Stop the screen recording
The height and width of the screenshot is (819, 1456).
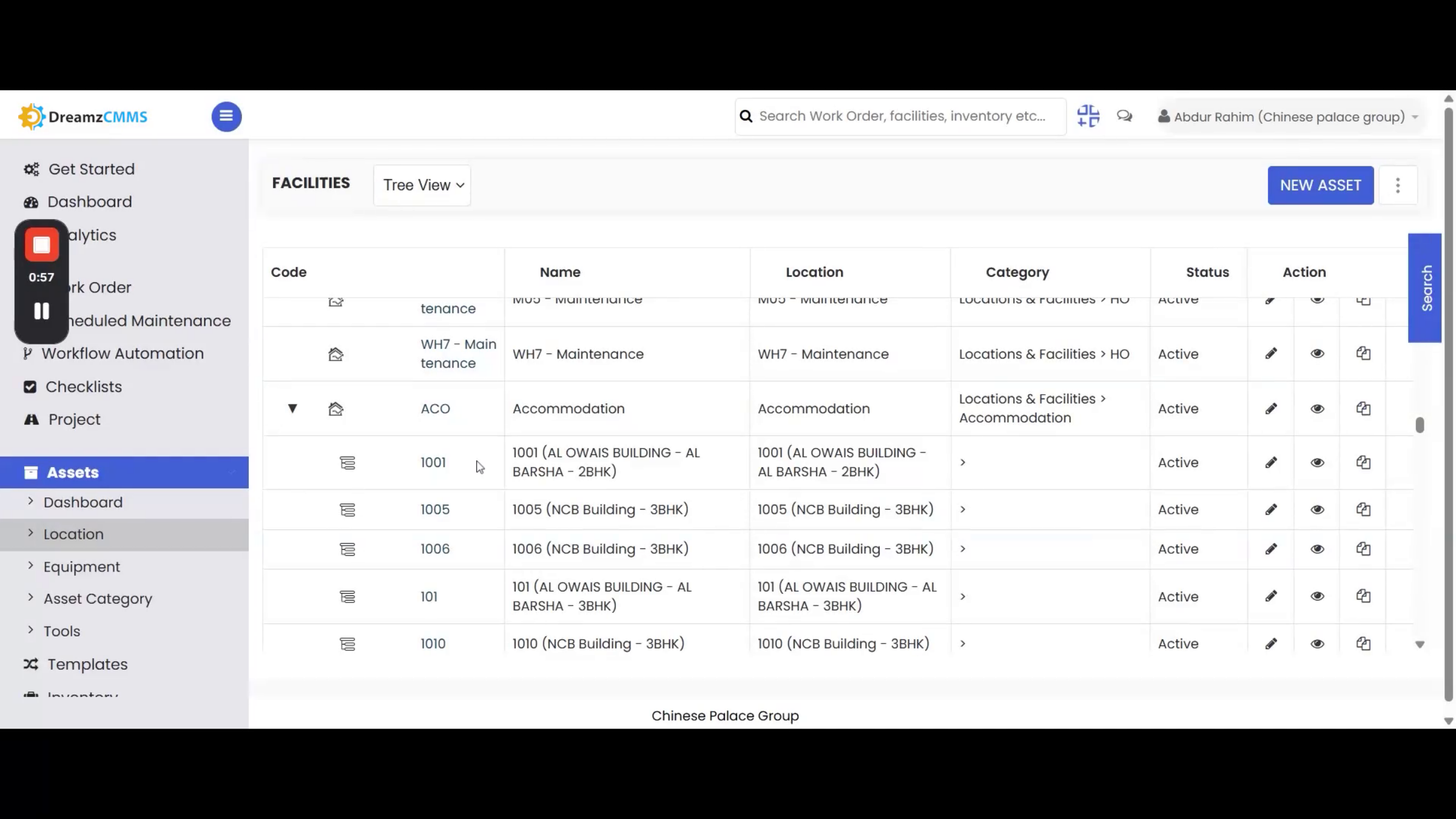tap(42, 245)
